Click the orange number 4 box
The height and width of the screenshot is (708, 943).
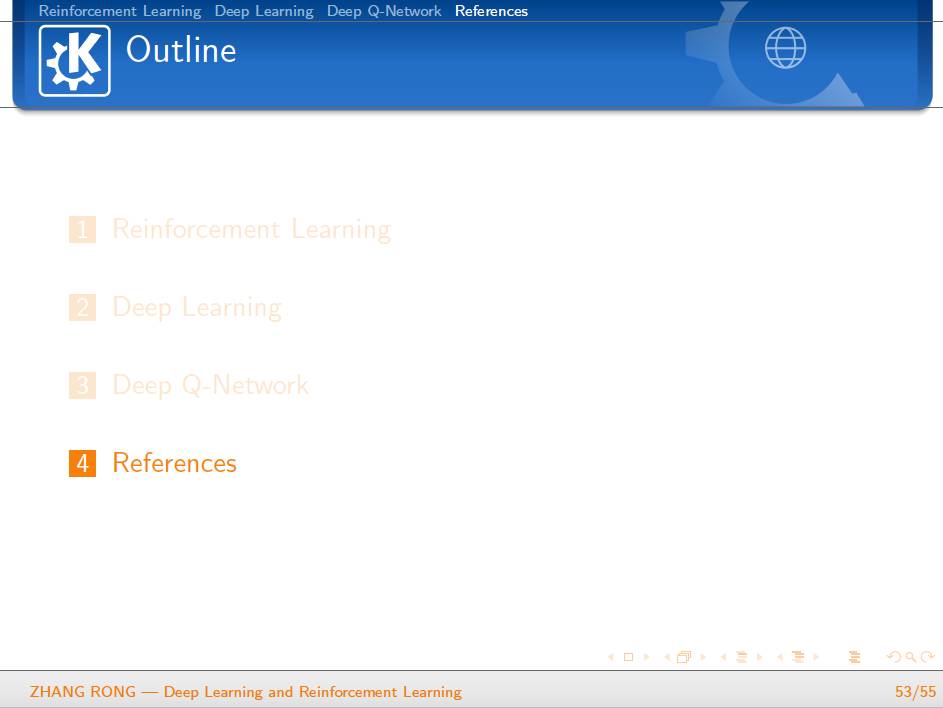point(82,463)
